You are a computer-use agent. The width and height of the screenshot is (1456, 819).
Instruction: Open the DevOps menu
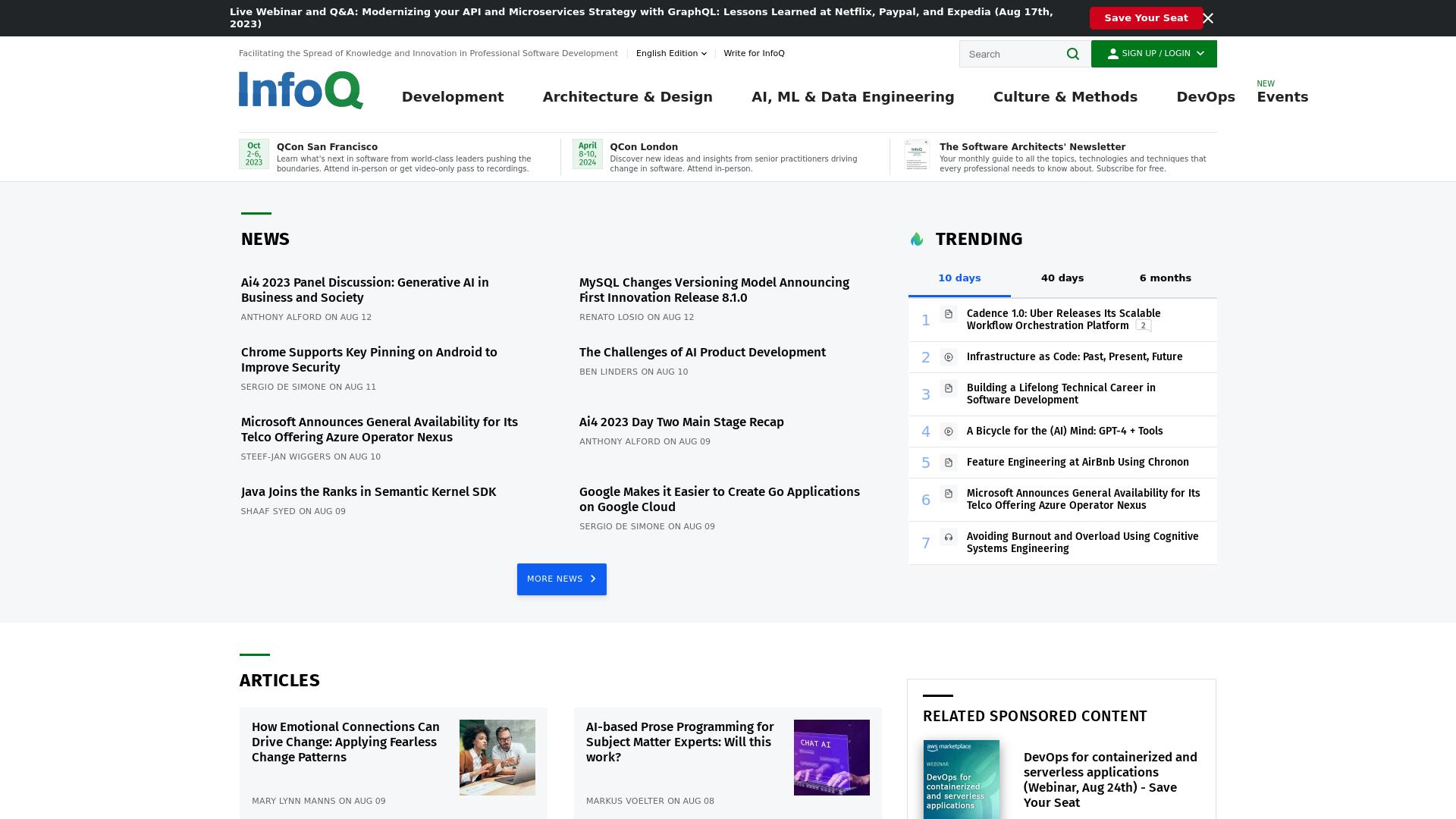coord(1206,97)
